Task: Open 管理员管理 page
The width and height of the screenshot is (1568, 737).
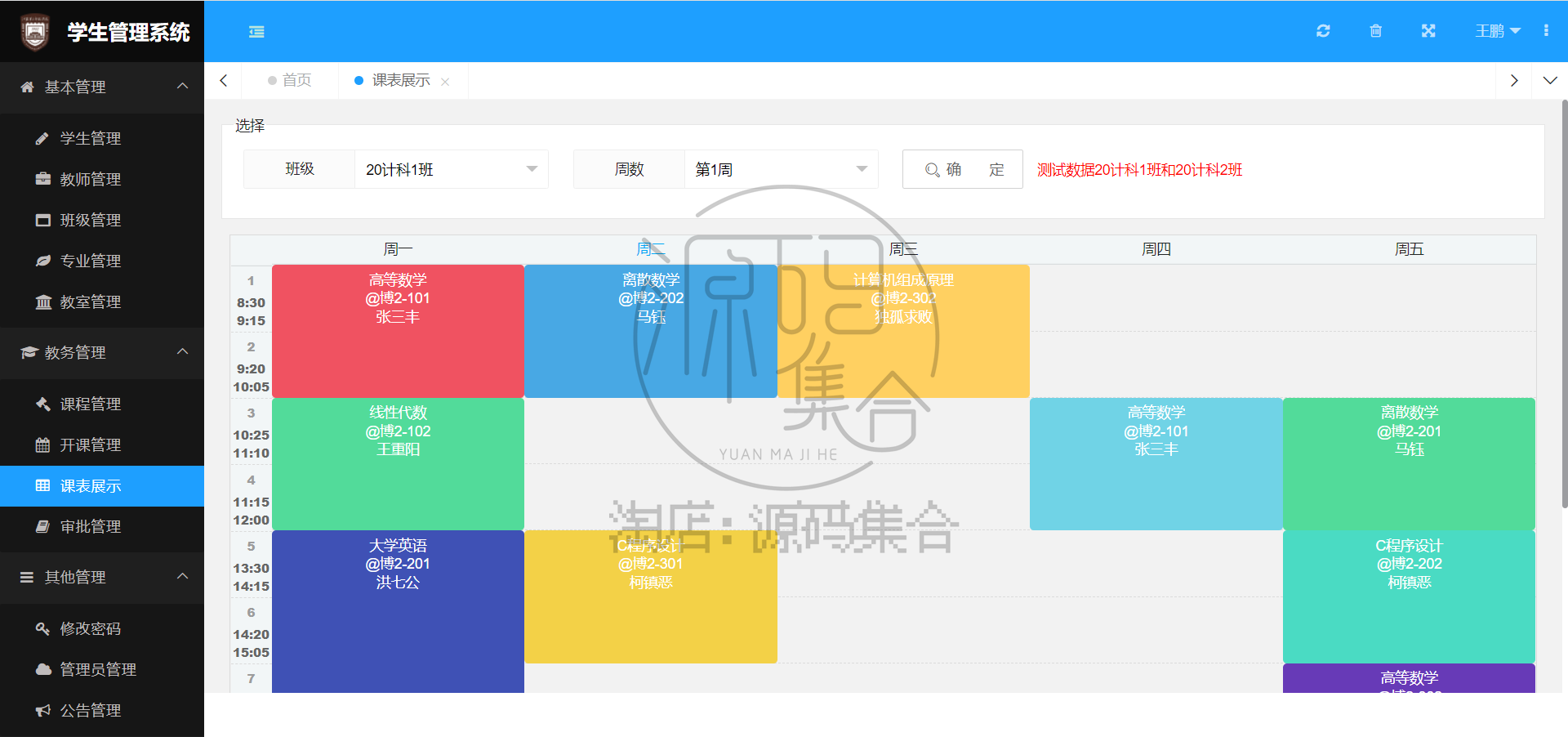Action: tap(102, 669)
